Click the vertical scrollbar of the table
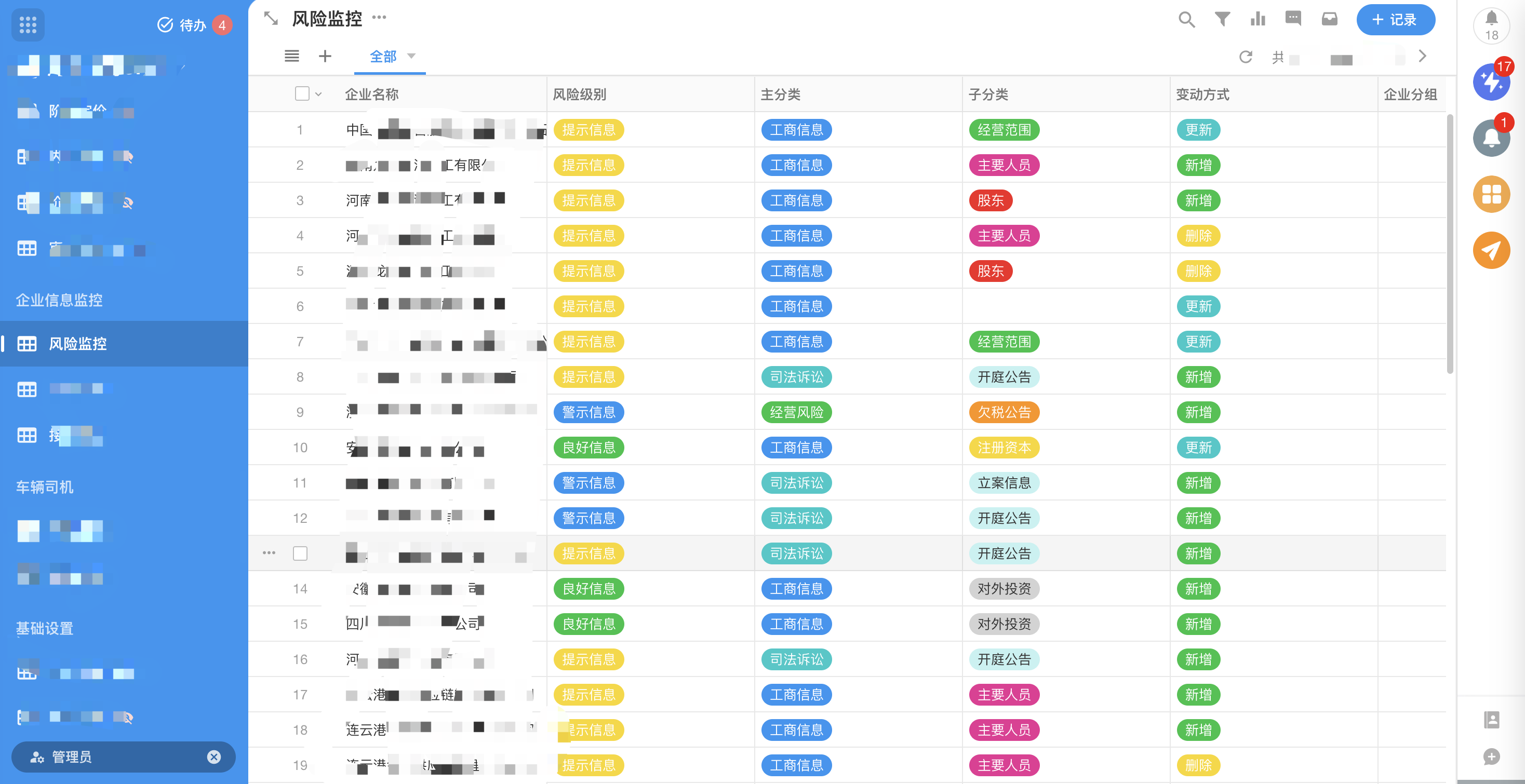The width and height of the screenshot is (1525, 784). tap(1450, 244)
